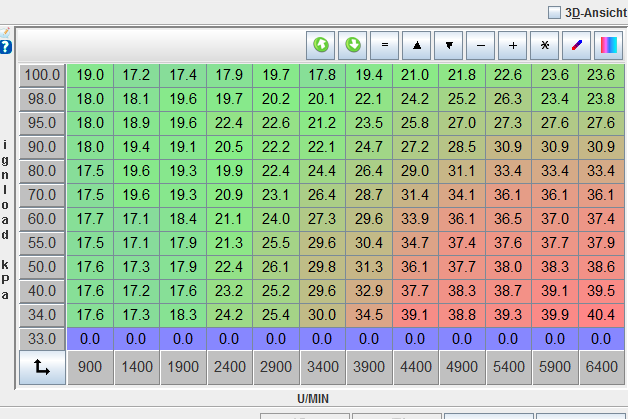The image size is (628, 419).
Task: Open the color gradient settings button
Action: coord(608,45)
